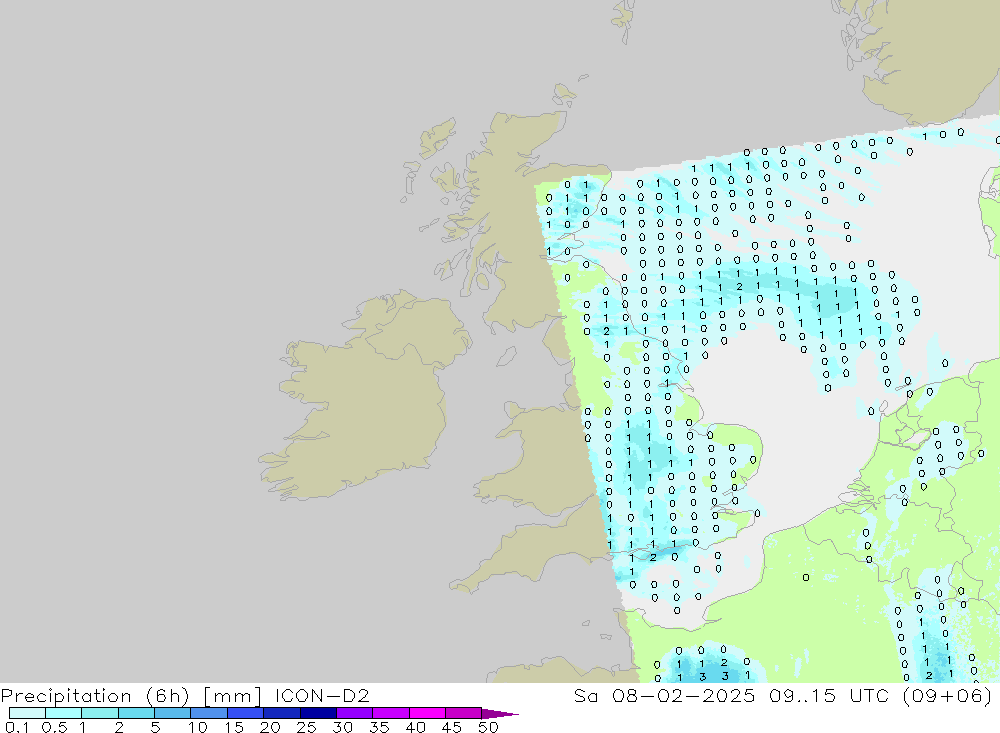
Task: Click the '50' legend scale value
Action: point(488,727)
